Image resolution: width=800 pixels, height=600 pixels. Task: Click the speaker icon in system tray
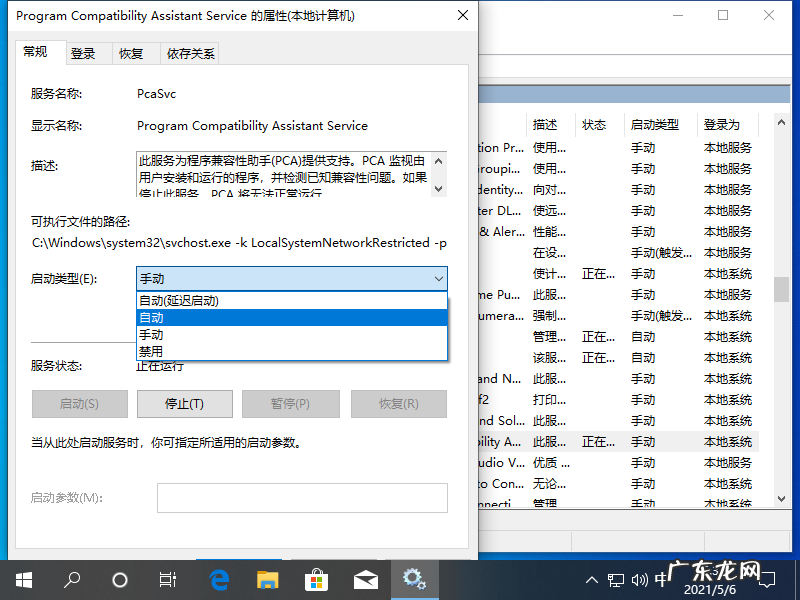pos(640,579)
